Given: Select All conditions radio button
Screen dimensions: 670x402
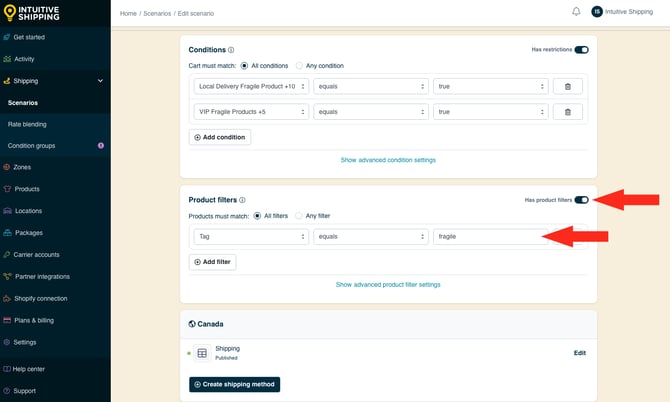Looking at the screenshot, I should [244, 66].
